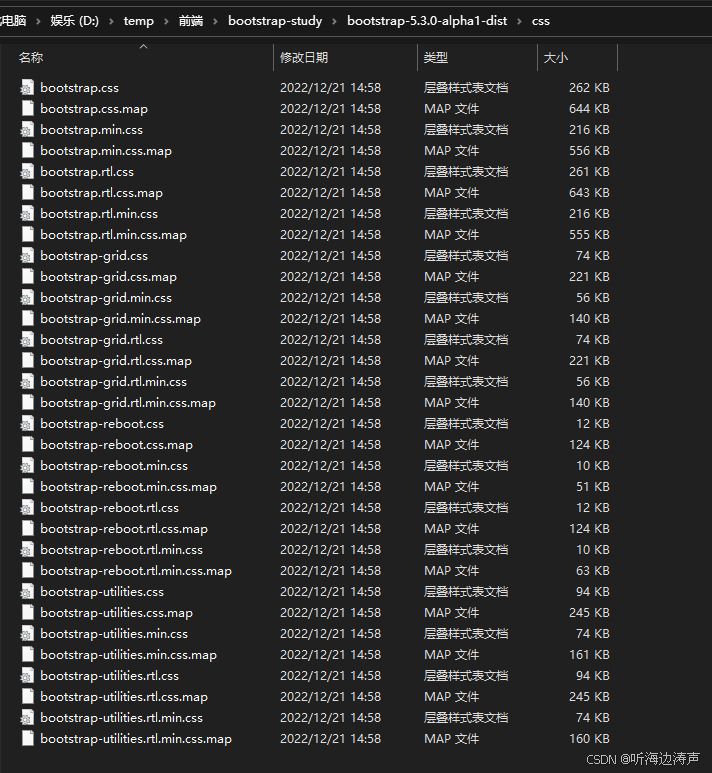This screenshot has width=712, height=773.
Task: Click the 262 KB size cell
Action: [589, 88]
